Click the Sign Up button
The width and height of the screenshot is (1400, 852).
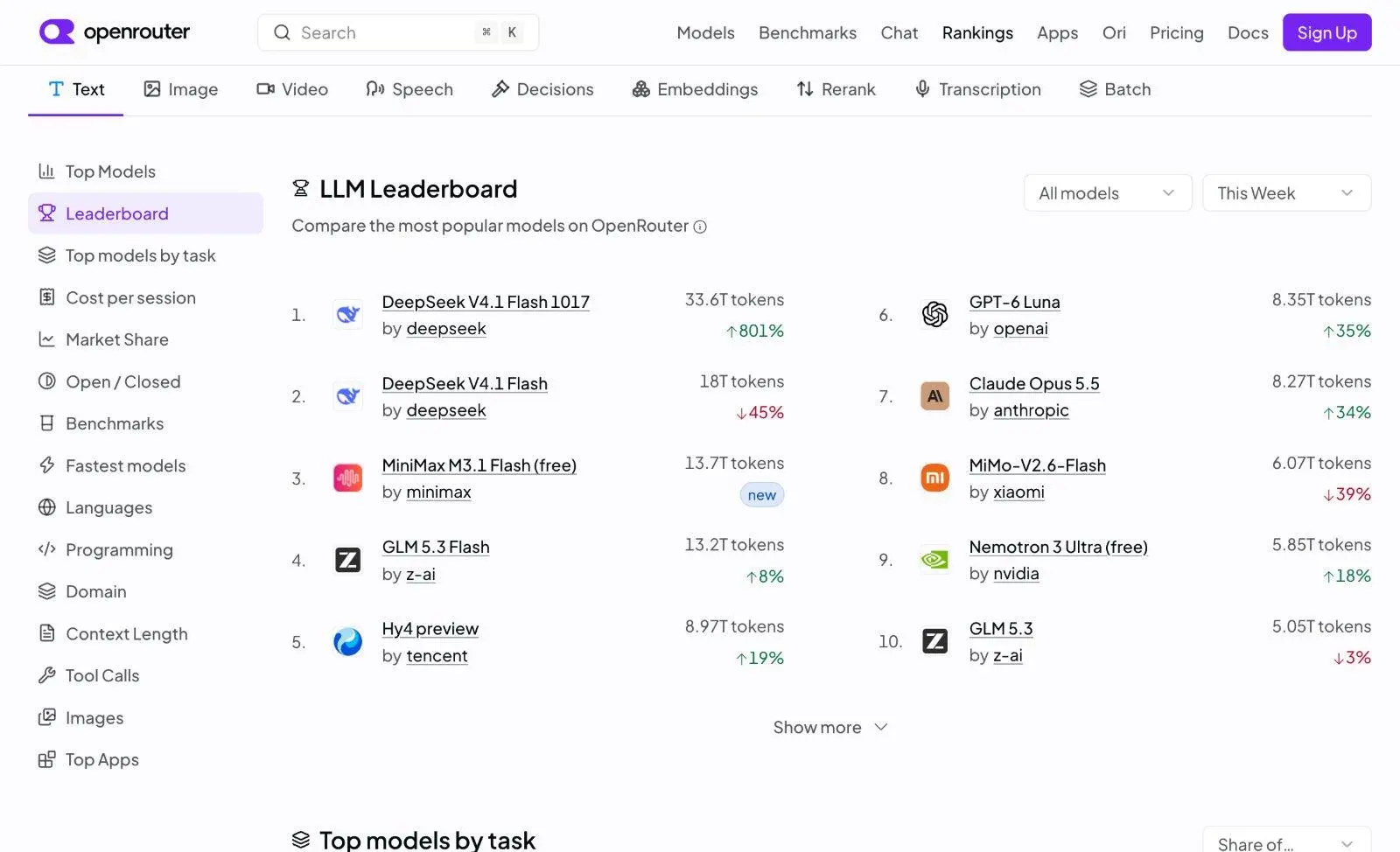pyautogui.click(x=1326, y=32)
